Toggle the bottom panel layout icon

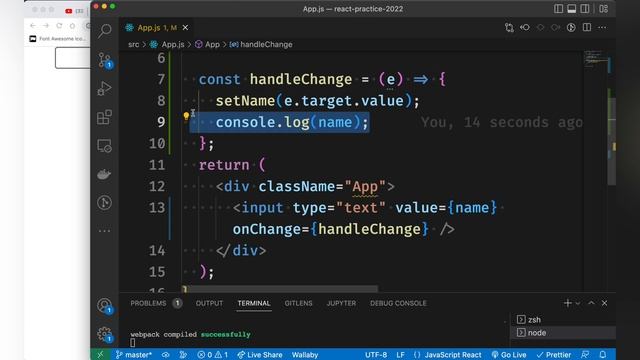(571, 9)
